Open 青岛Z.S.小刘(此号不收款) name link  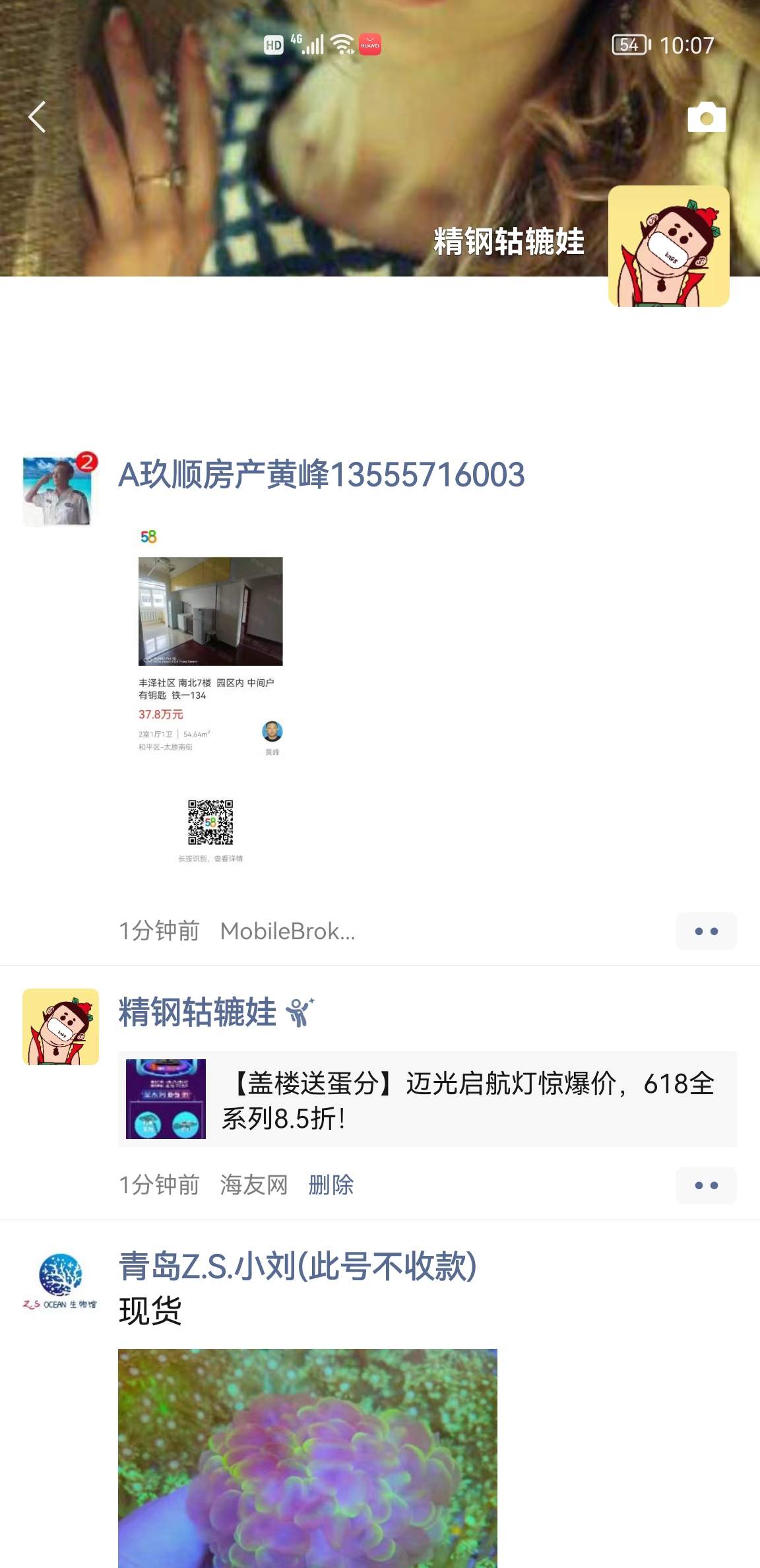click(x=298, y=1266)
